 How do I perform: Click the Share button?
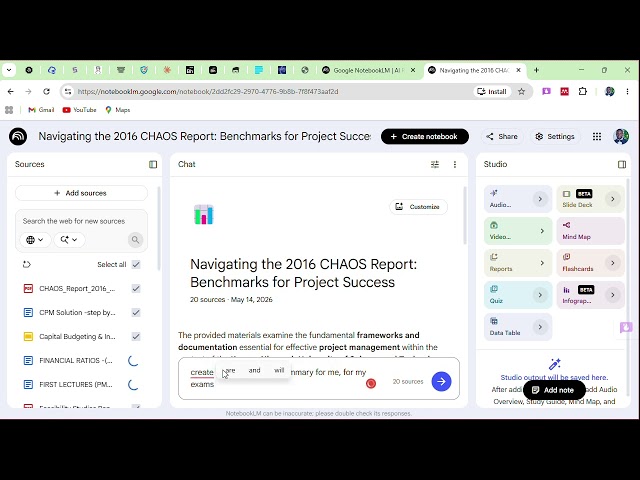502,136
